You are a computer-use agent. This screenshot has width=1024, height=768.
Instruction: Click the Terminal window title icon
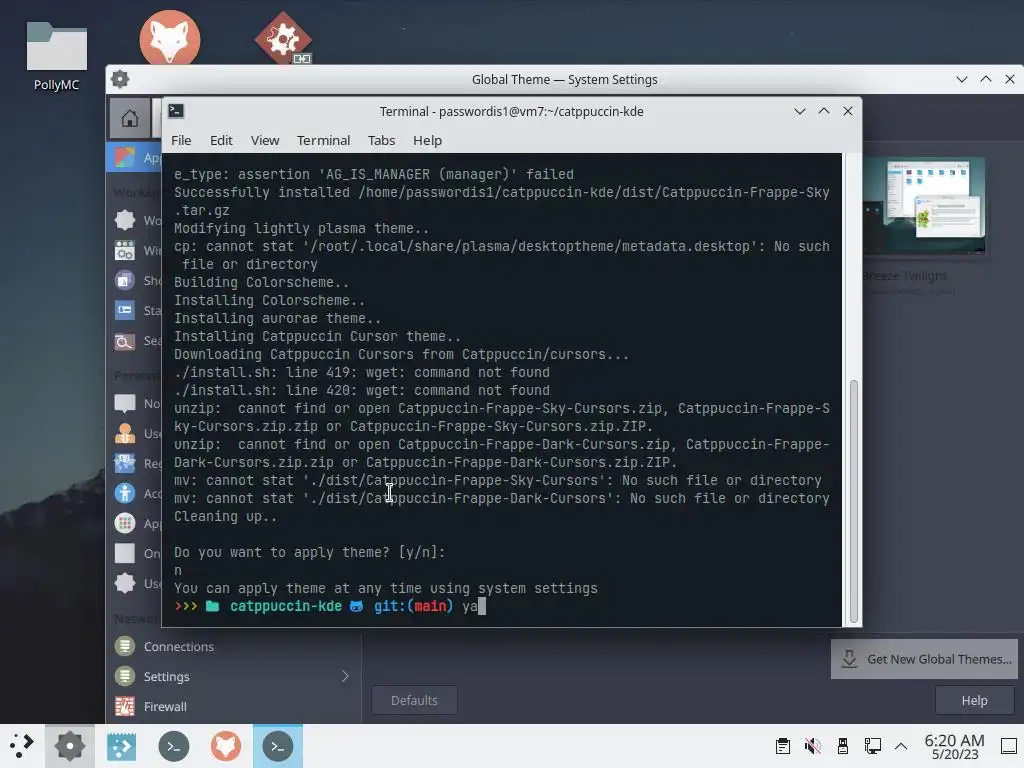[176, 111]
